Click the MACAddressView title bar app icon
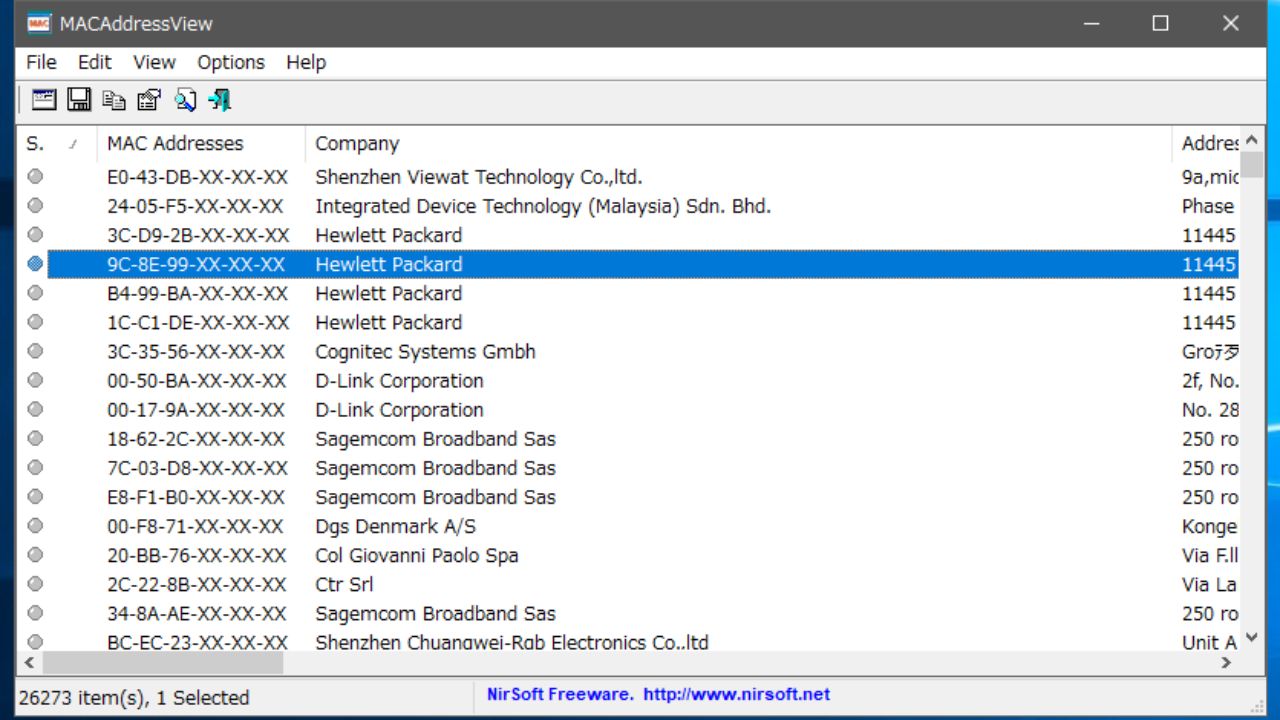This screenshot has height=720, width=1280. [39, 23]
